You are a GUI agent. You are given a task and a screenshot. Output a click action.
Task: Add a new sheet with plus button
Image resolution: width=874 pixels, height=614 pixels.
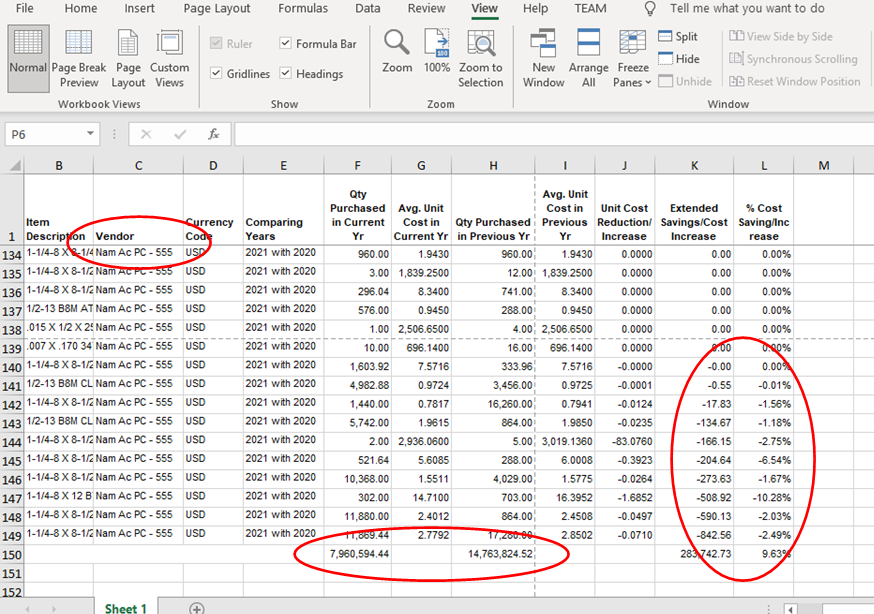point(197,608)
